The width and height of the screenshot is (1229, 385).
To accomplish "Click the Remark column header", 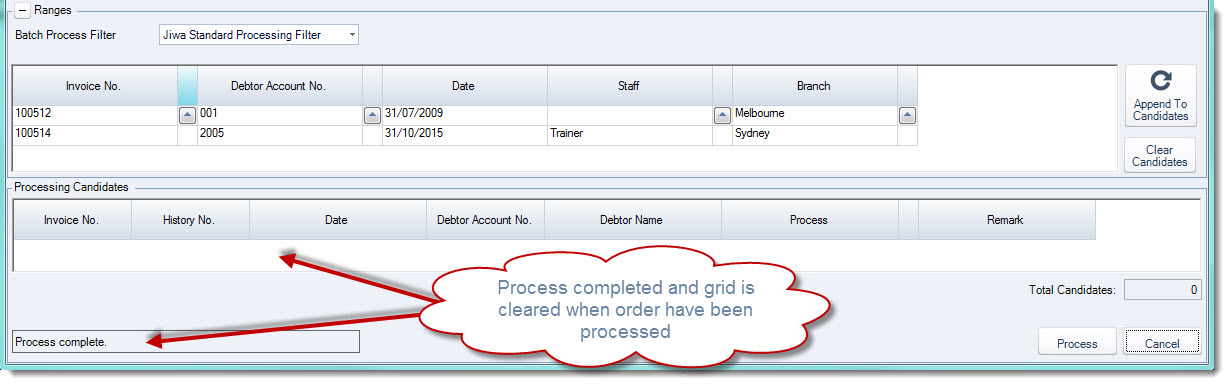I will click(x=1006, y=220).
